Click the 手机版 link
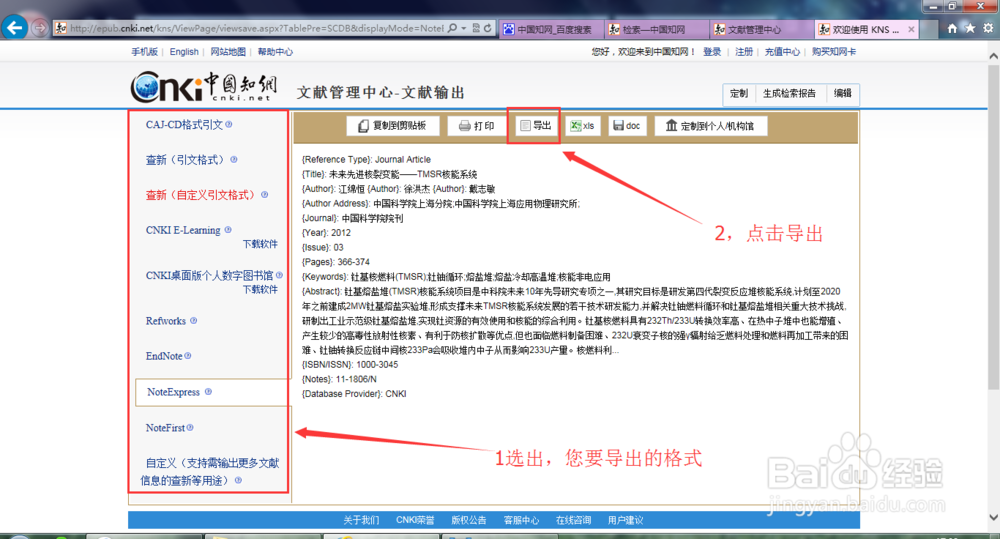 coord(144,52)
